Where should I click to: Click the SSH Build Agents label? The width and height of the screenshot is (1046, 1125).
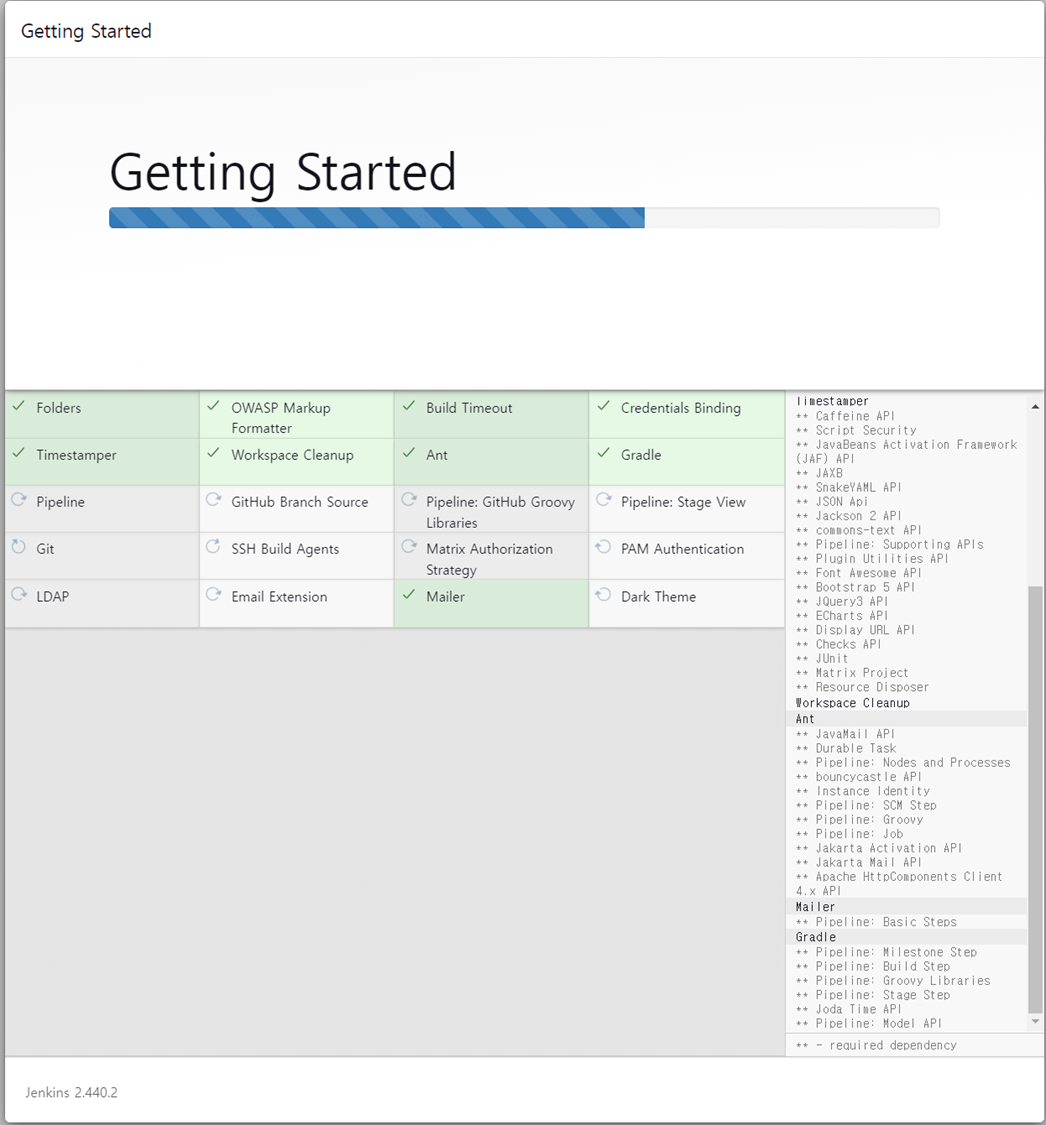pos(285,550)
